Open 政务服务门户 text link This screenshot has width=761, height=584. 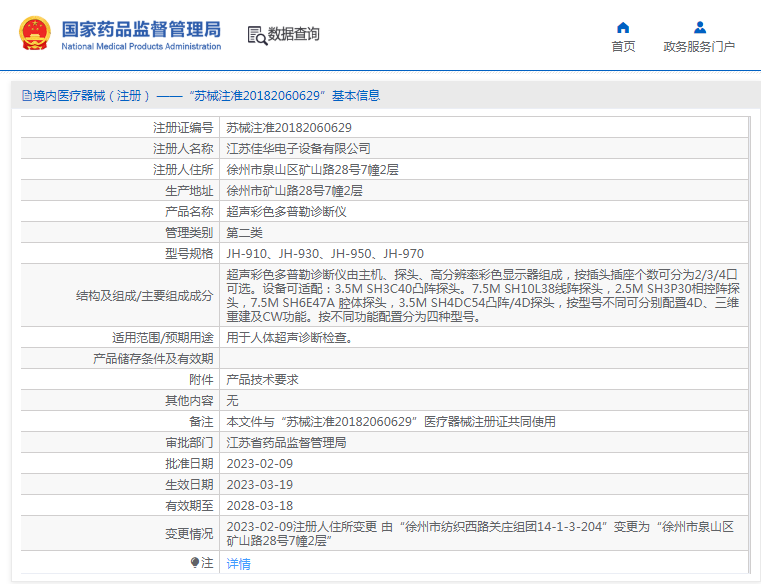pyautogui.click(x=699, y=47)
